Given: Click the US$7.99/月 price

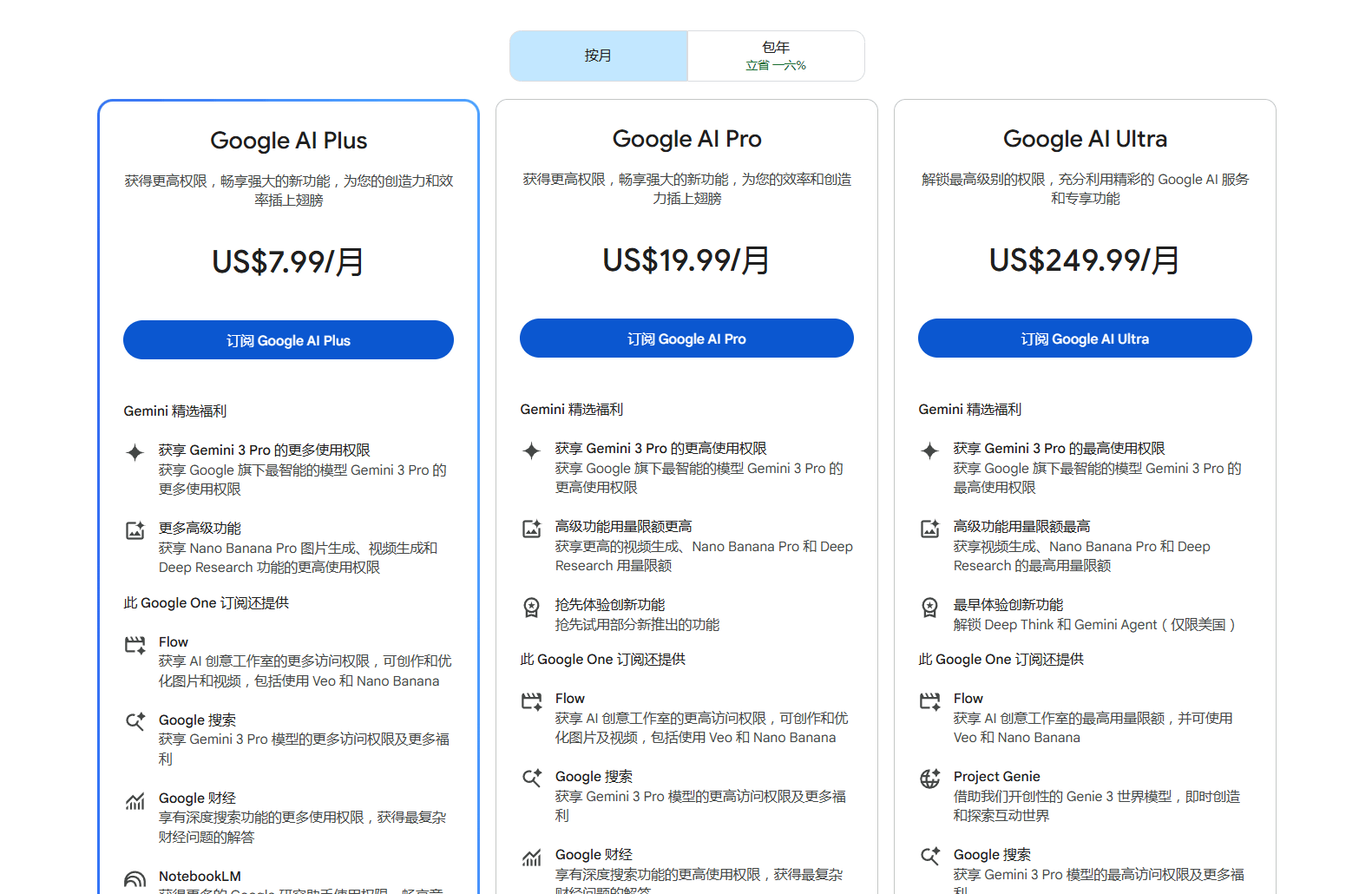Looking at the screenshot, I should click(x=288, y=261).
